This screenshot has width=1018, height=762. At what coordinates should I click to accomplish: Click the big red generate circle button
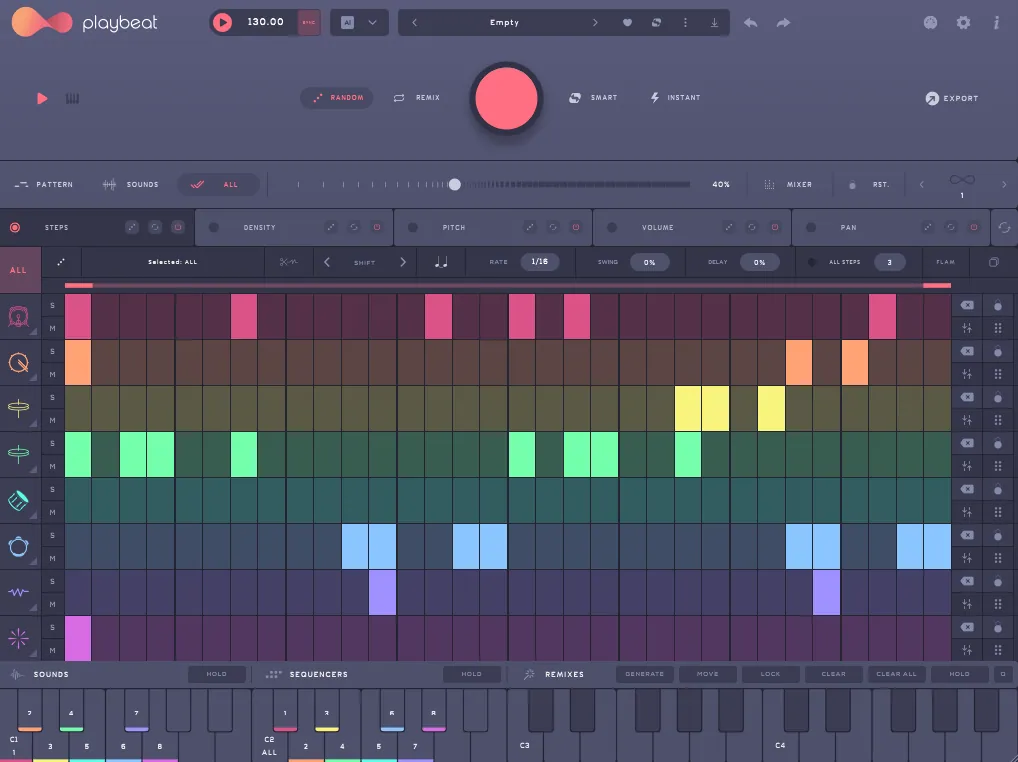click(x=506, y=99)
